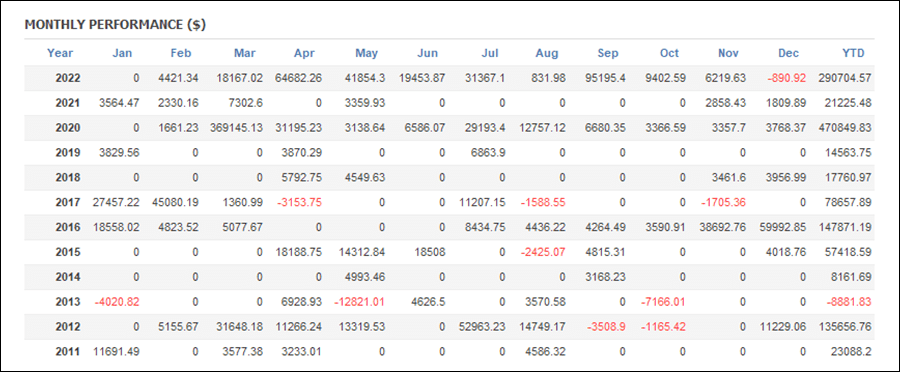Click the Monthly Performance ($) heading
Image resolution: width=900 pixels, height=372 pixels.
(115, 25)
